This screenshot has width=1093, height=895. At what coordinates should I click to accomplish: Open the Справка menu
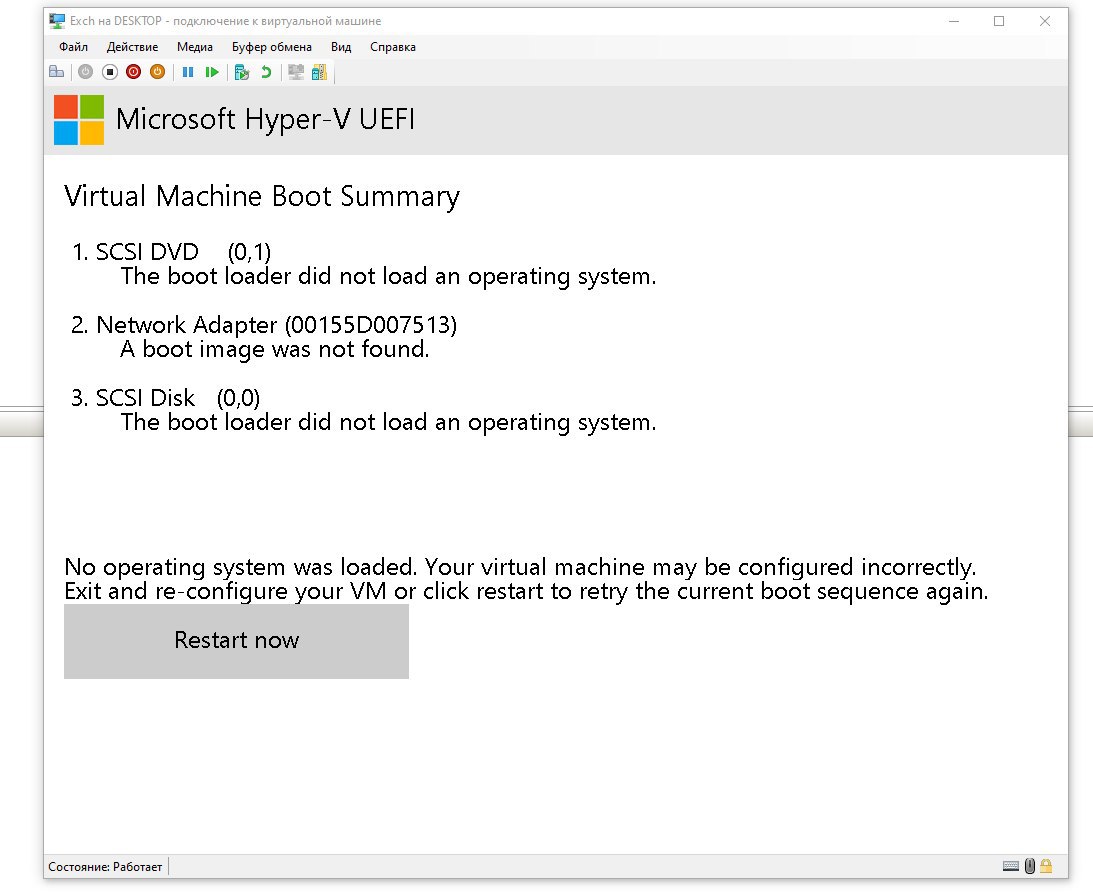pos(392,47)
